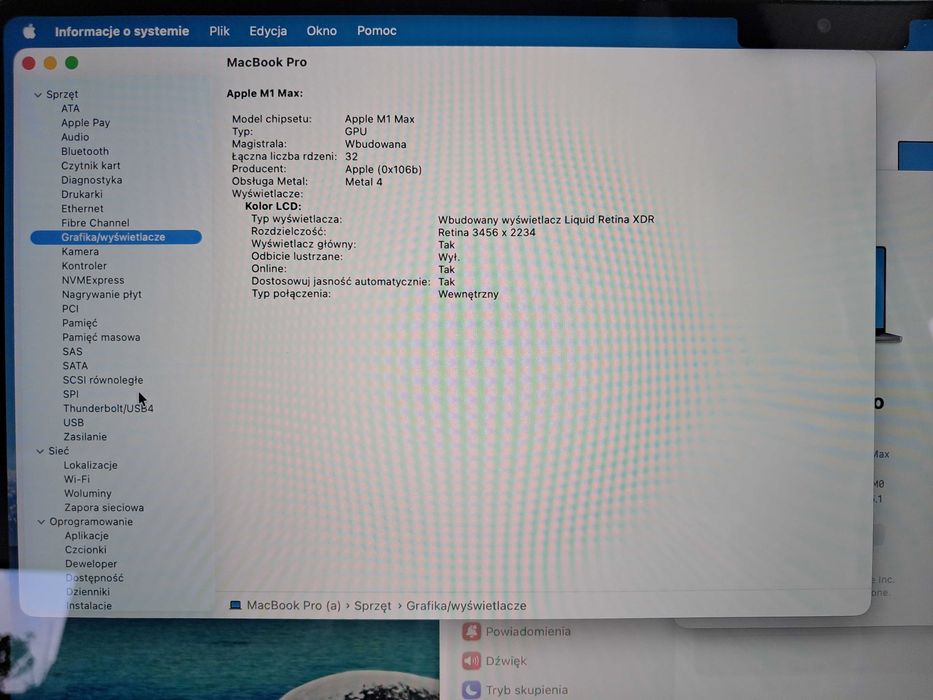Click Wbudowany wyświetlacz Liquid Retina XDR value
This screenshot has width=933, height=700.
pyautogui.click(x=546, y=220)
